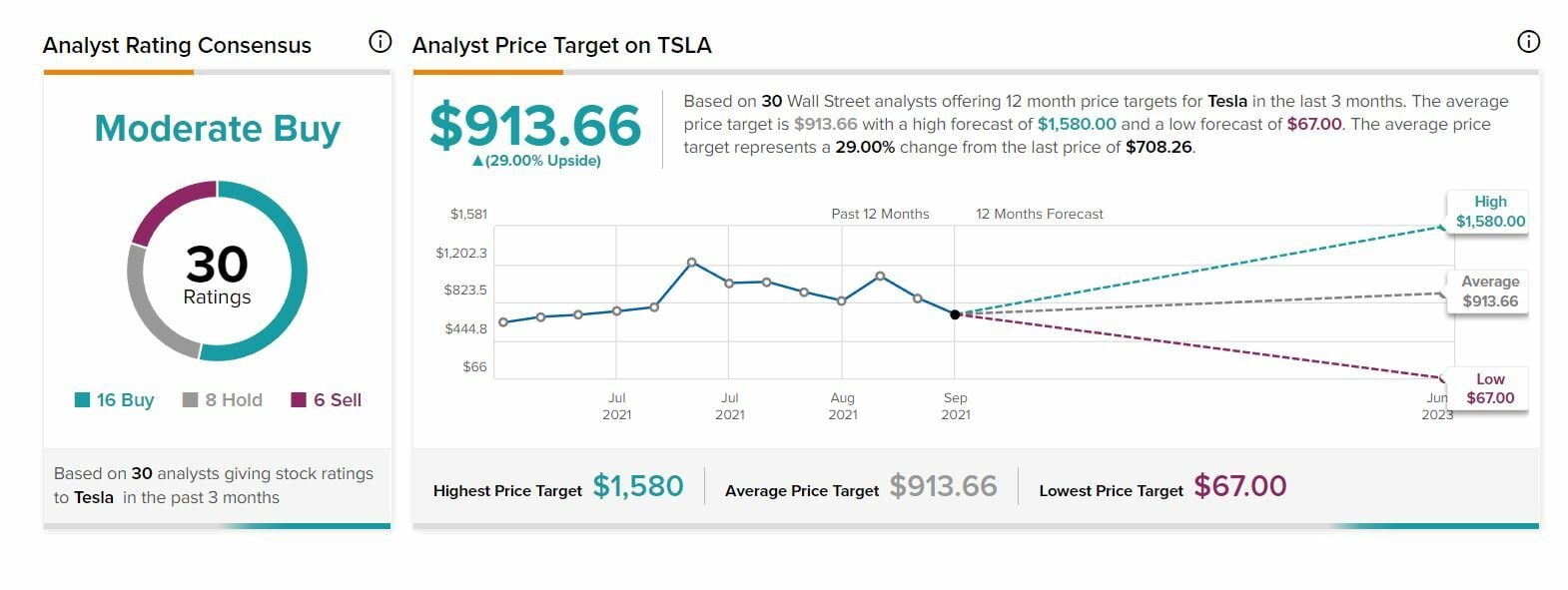Click the purple Sell donut segment
This screenshot has height=590, width=1568.
click(x=165, y=207)
